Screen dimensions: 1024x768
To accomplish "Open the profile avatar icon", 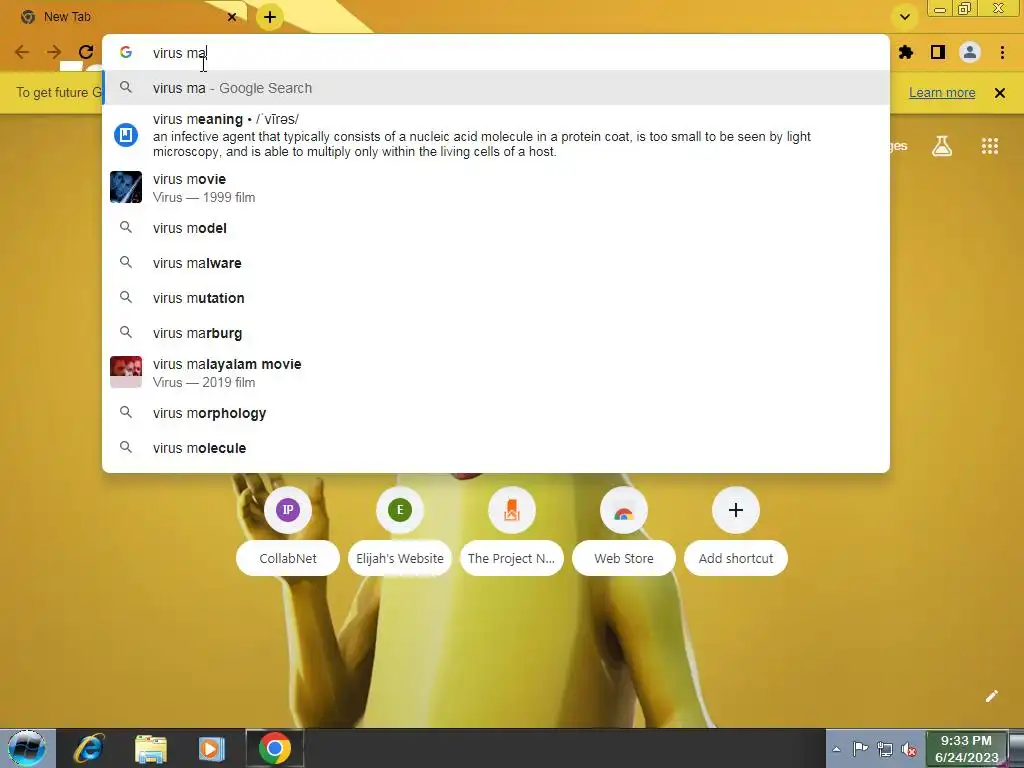I will pyautogui.click(x=970, y=52).
